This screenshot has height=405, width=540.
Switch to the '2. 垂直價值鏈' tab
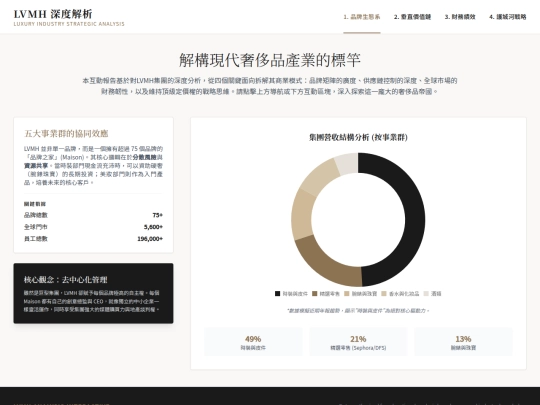coord(412,17)
